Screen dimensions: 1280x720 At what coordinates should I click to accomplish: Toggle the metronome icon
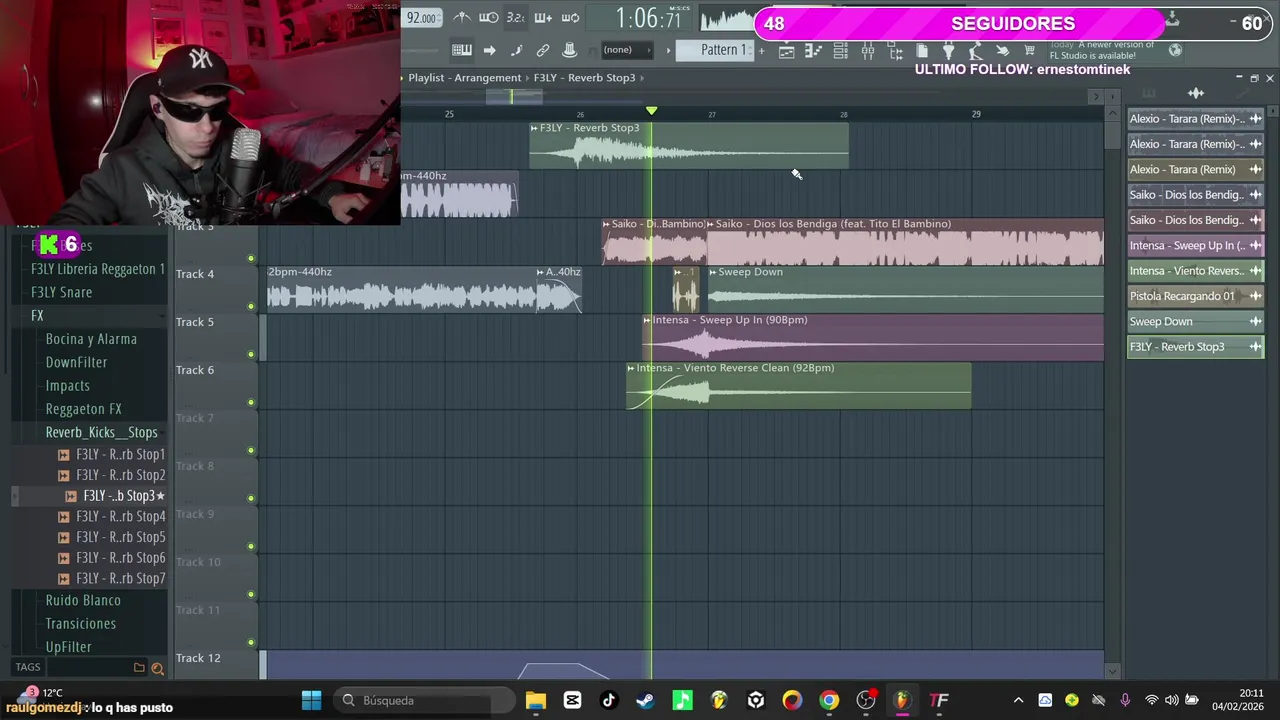point(462,18)
